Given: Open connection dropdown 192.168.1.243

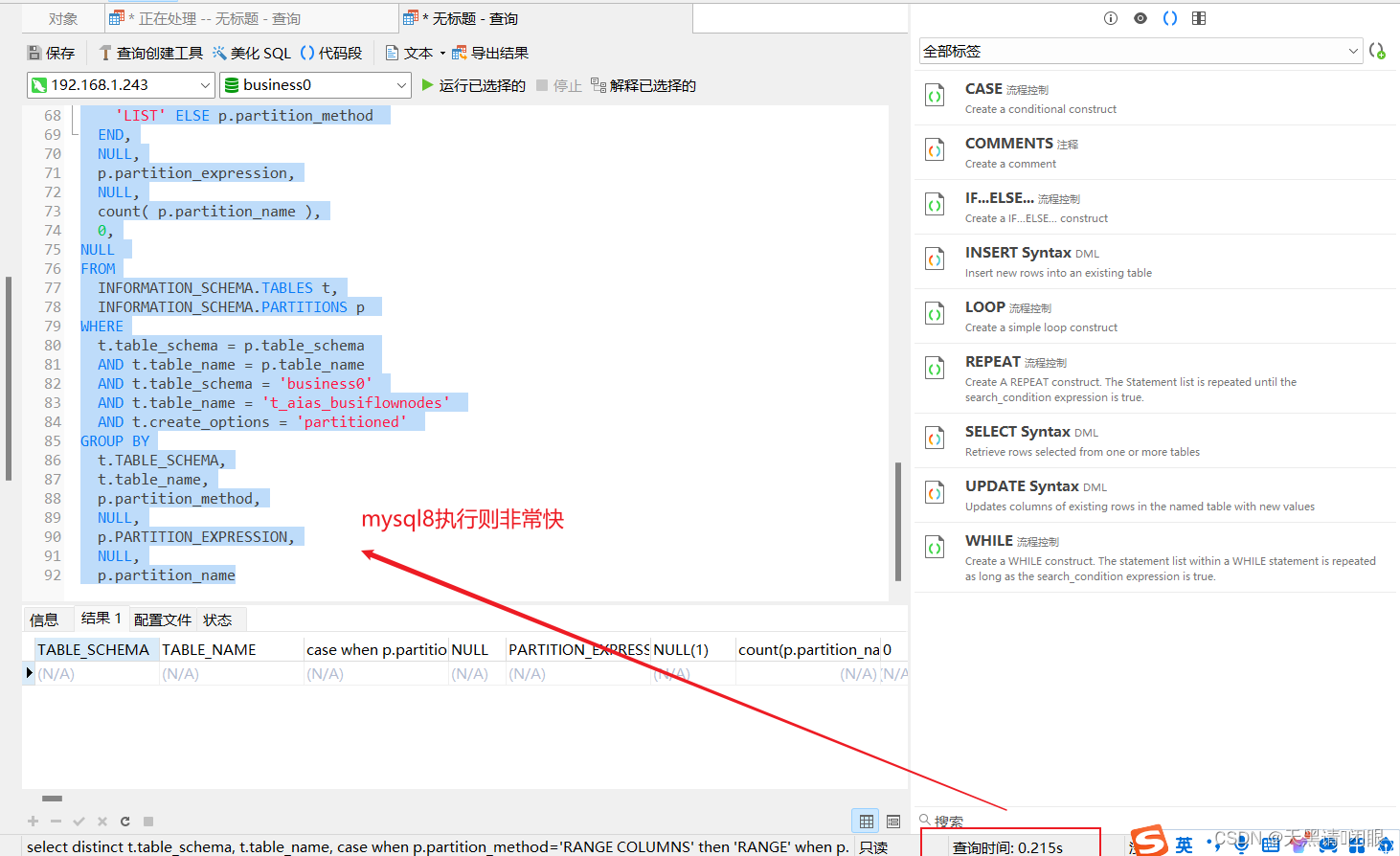Looking at the screenshot, I should [121, 85].
